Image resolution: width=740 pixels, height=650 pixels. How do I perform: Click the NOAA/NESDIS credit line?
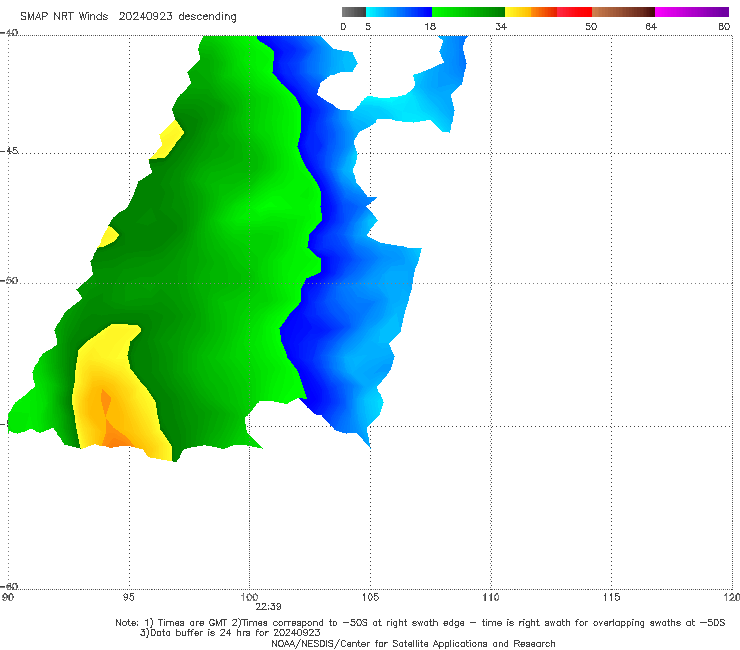[413, 643]
